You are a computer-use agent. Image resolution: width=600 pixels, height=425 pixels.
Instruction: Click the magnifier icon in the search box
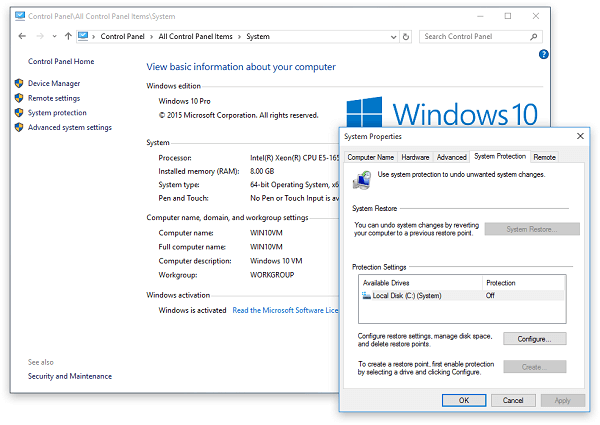click(535, 36)
